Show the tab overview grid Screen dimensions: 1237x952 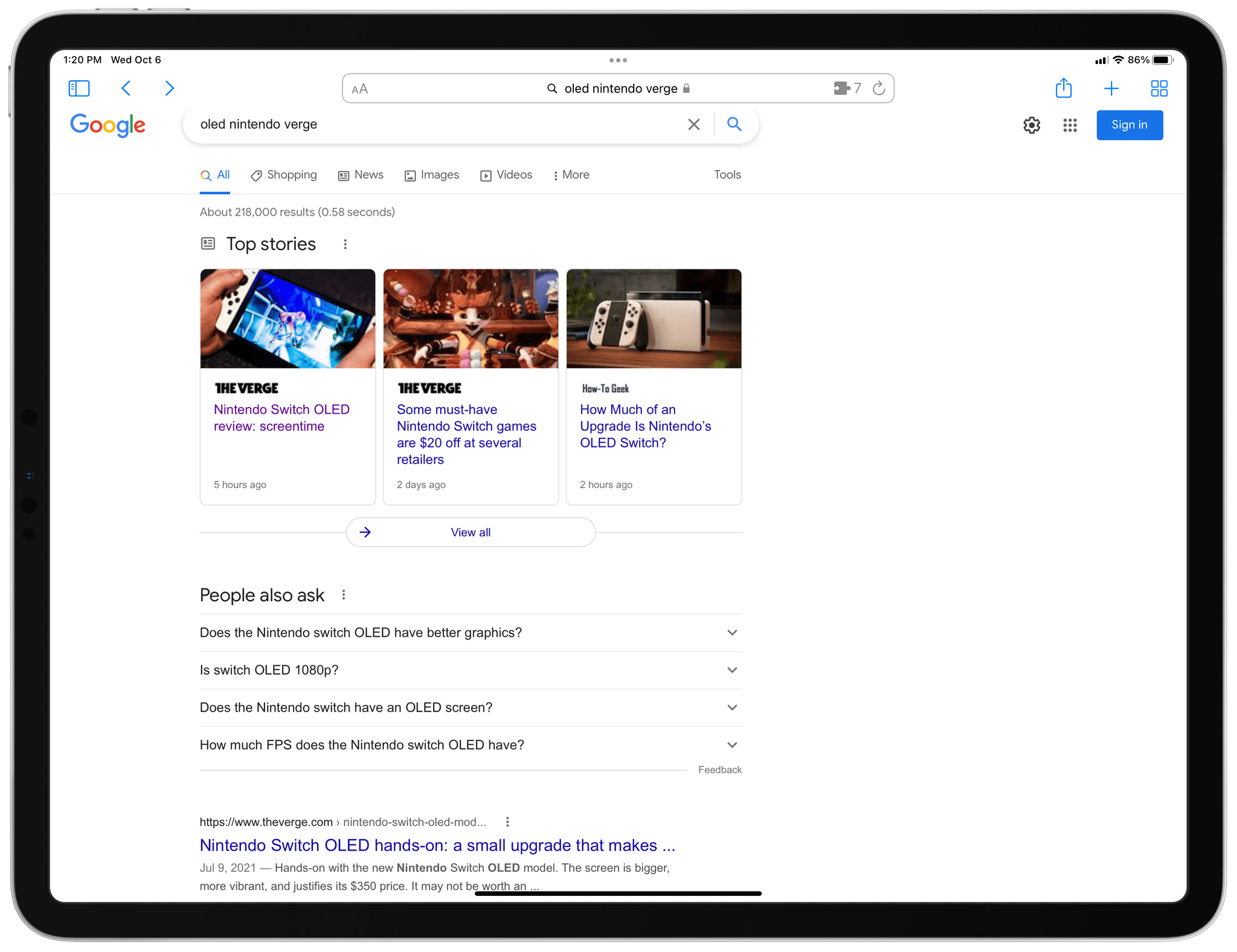(1159, 89)
